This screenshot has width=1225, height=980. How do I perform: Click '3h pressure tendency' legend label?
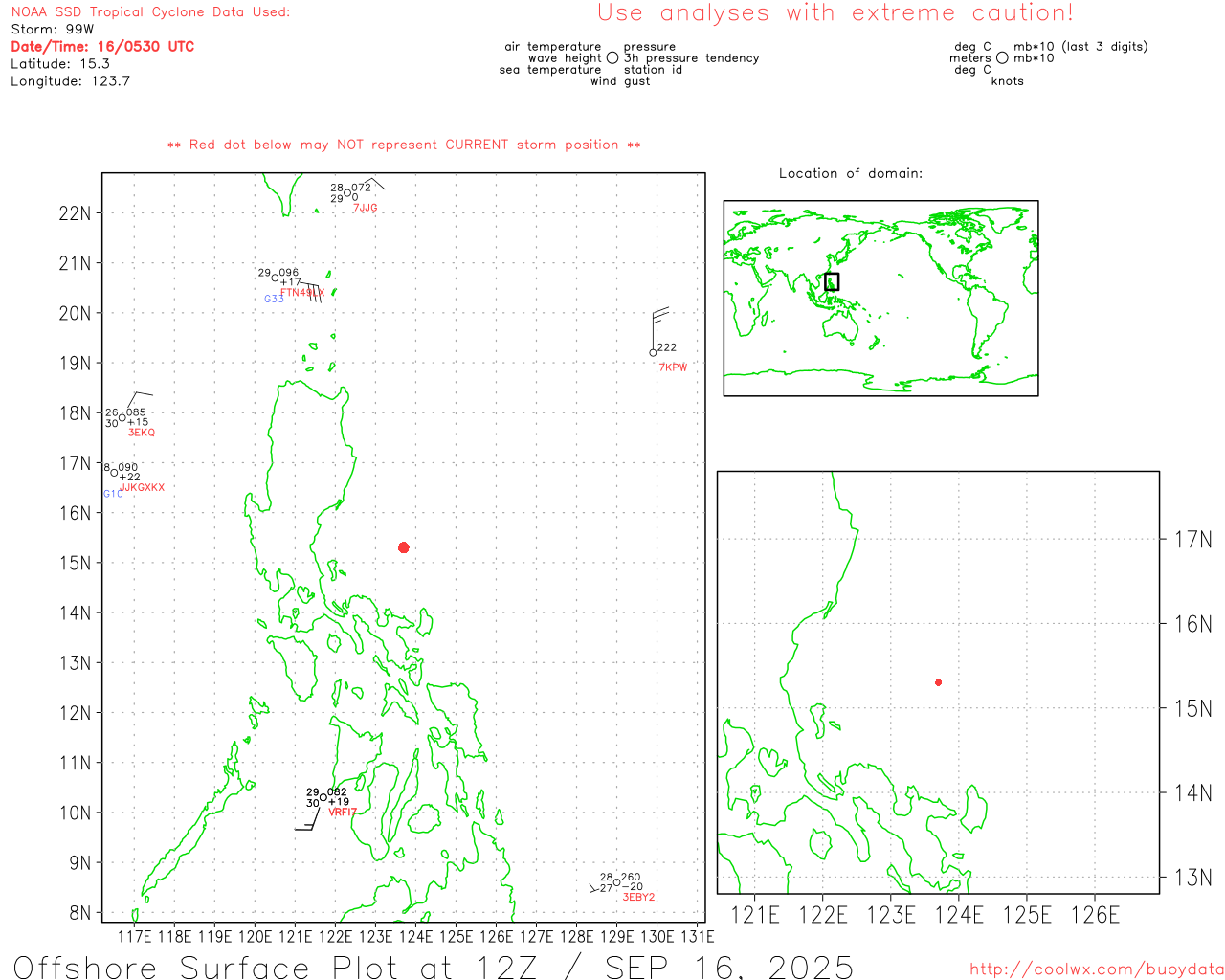click(691, 58)
